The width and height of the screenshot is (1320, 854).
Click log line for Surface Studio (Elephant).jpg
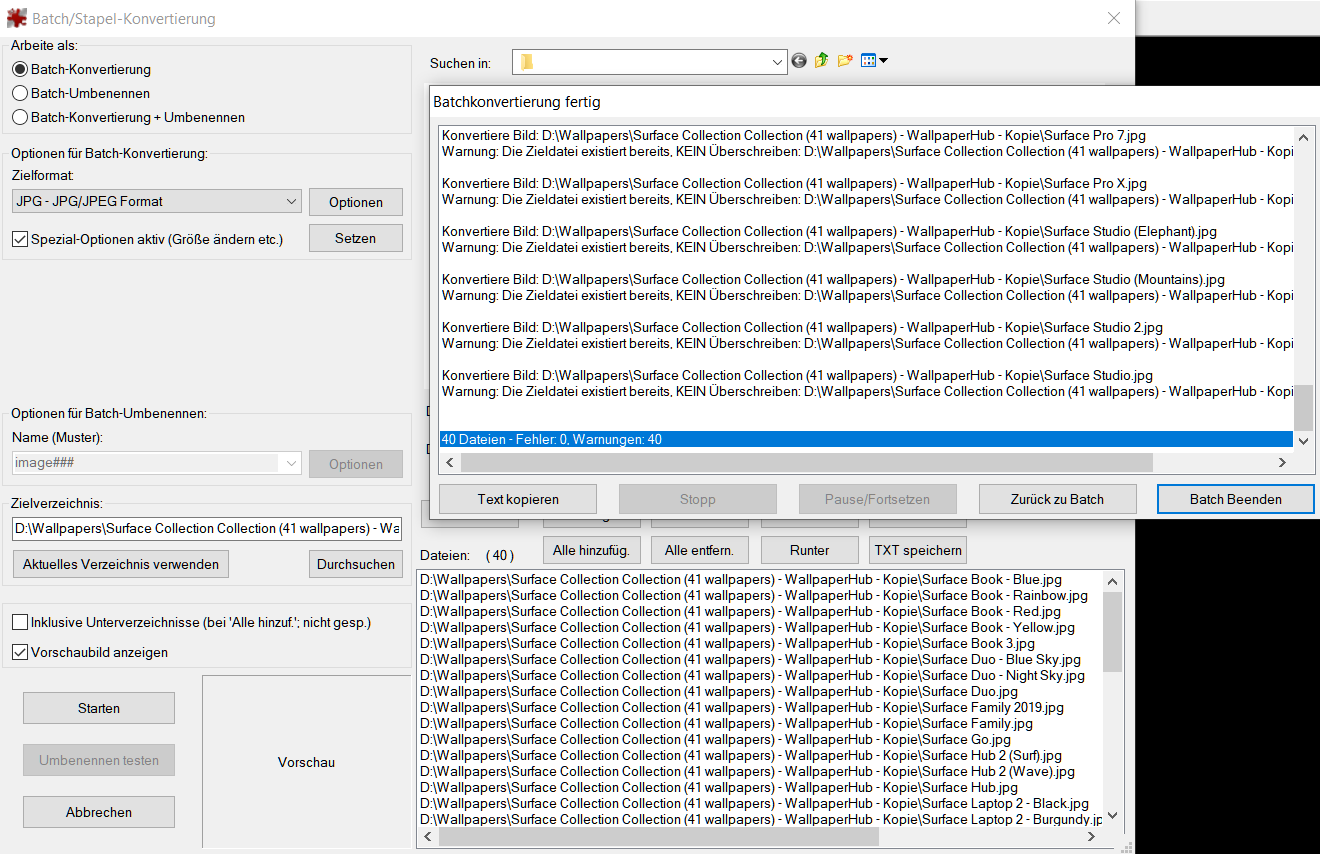pos(829,231)
